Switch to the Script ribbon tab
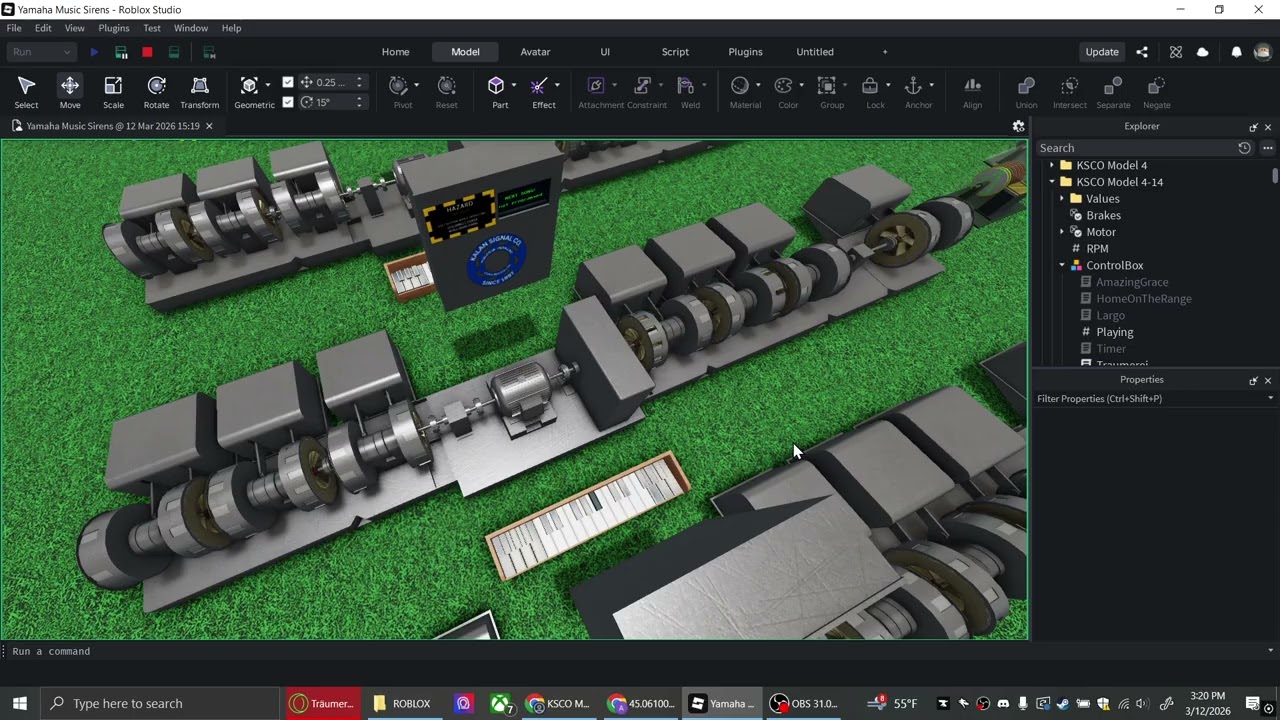Viewport: 1280px width, 720px height. point(675,52)
